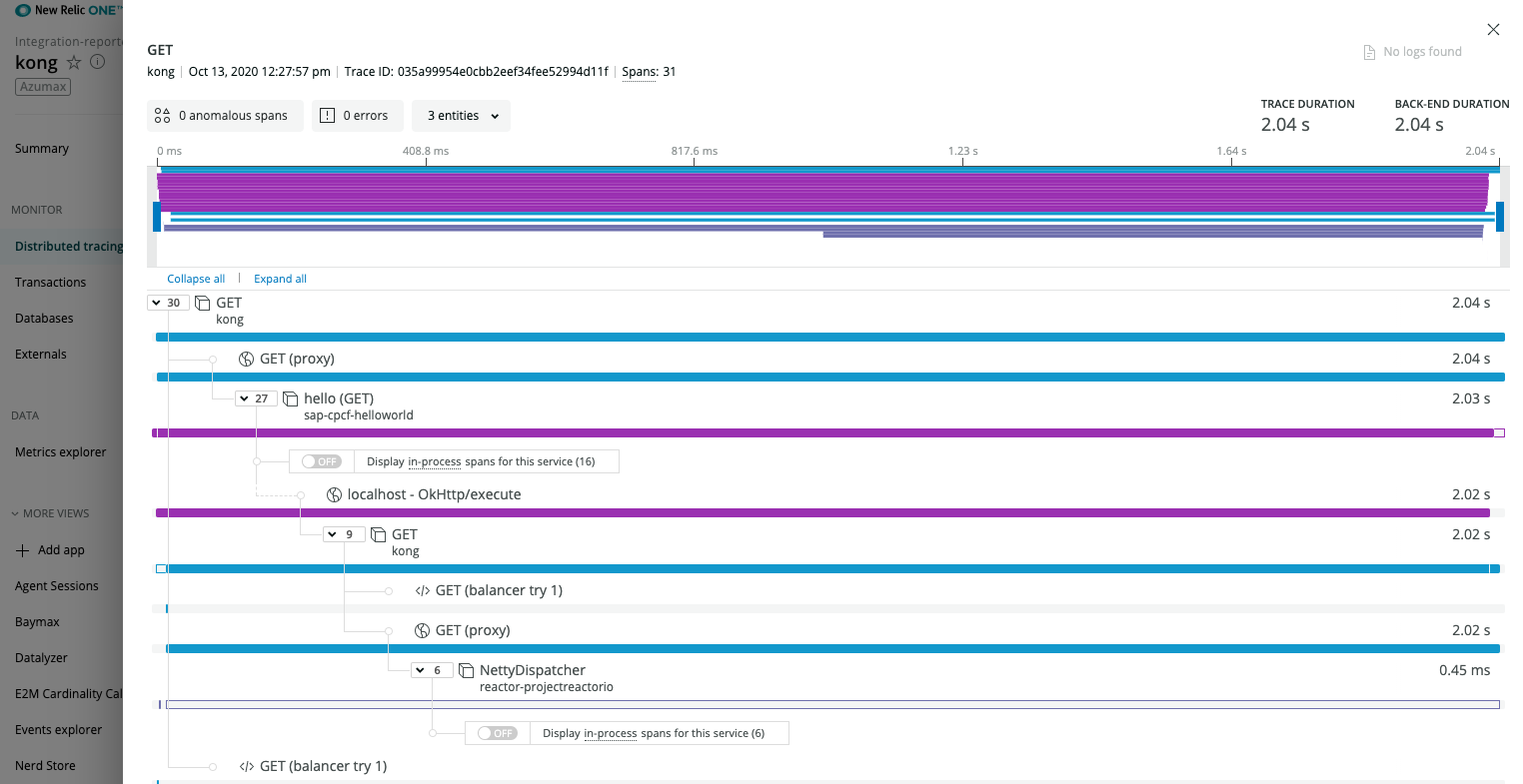Open Databases in the sidebar
Image resolution: width=1523 pixels, height=784 pixels.
pyautogui.click(x=45, y=319)
